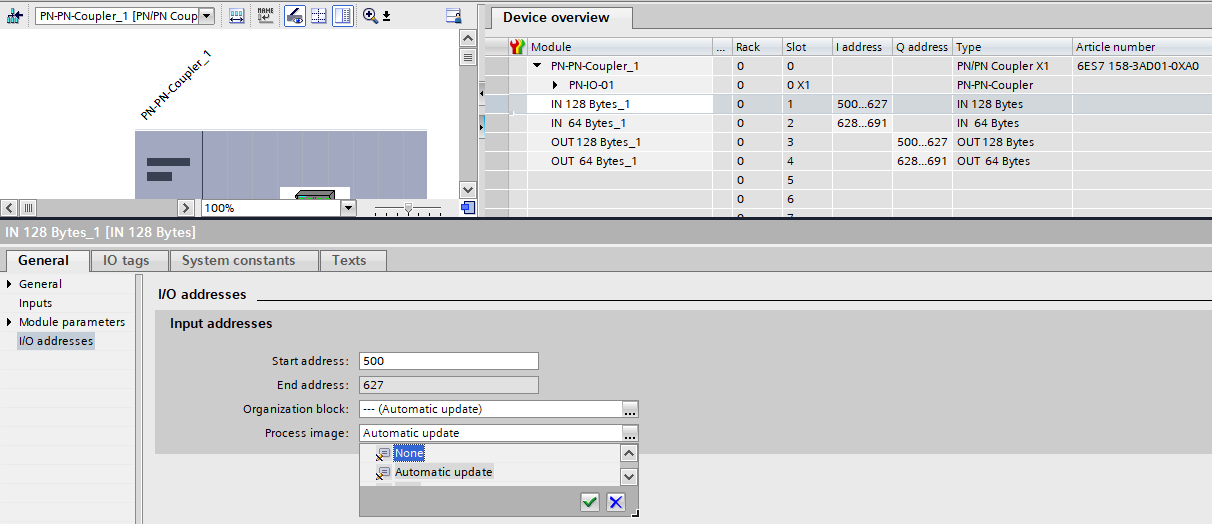The width and height of the screenshot is (1212, 524).
Task: Click the NAME assign device name icon
Action: 265,16
